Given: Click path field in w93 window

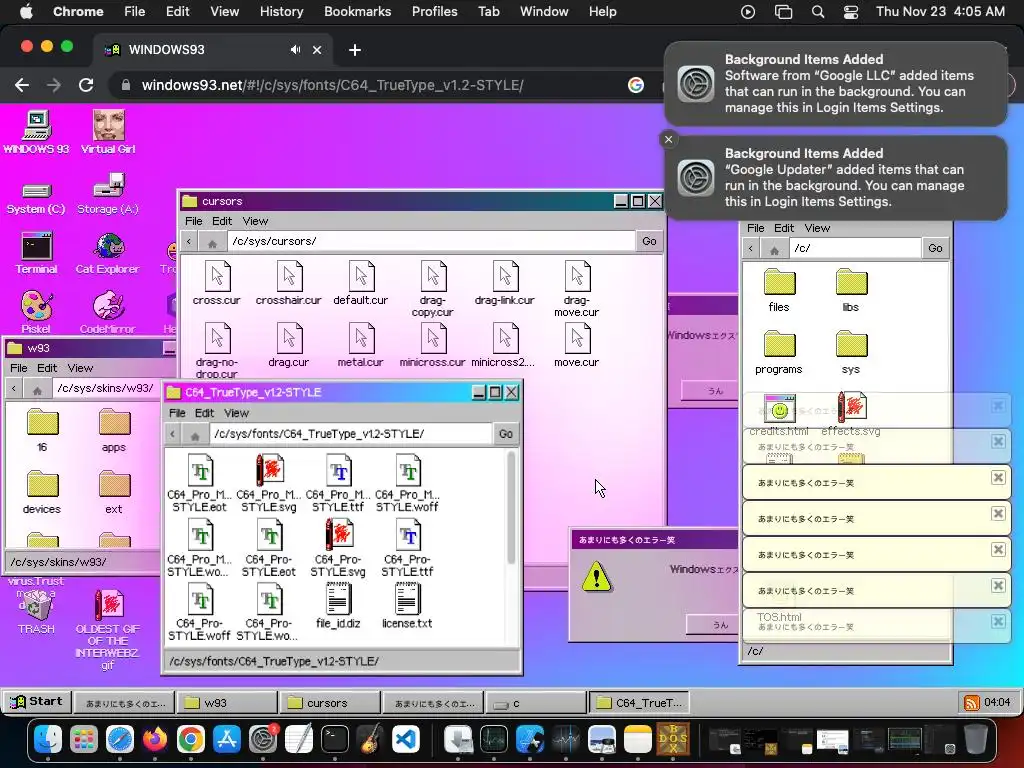Looking at the screenshot, I should tap(107, 389).
